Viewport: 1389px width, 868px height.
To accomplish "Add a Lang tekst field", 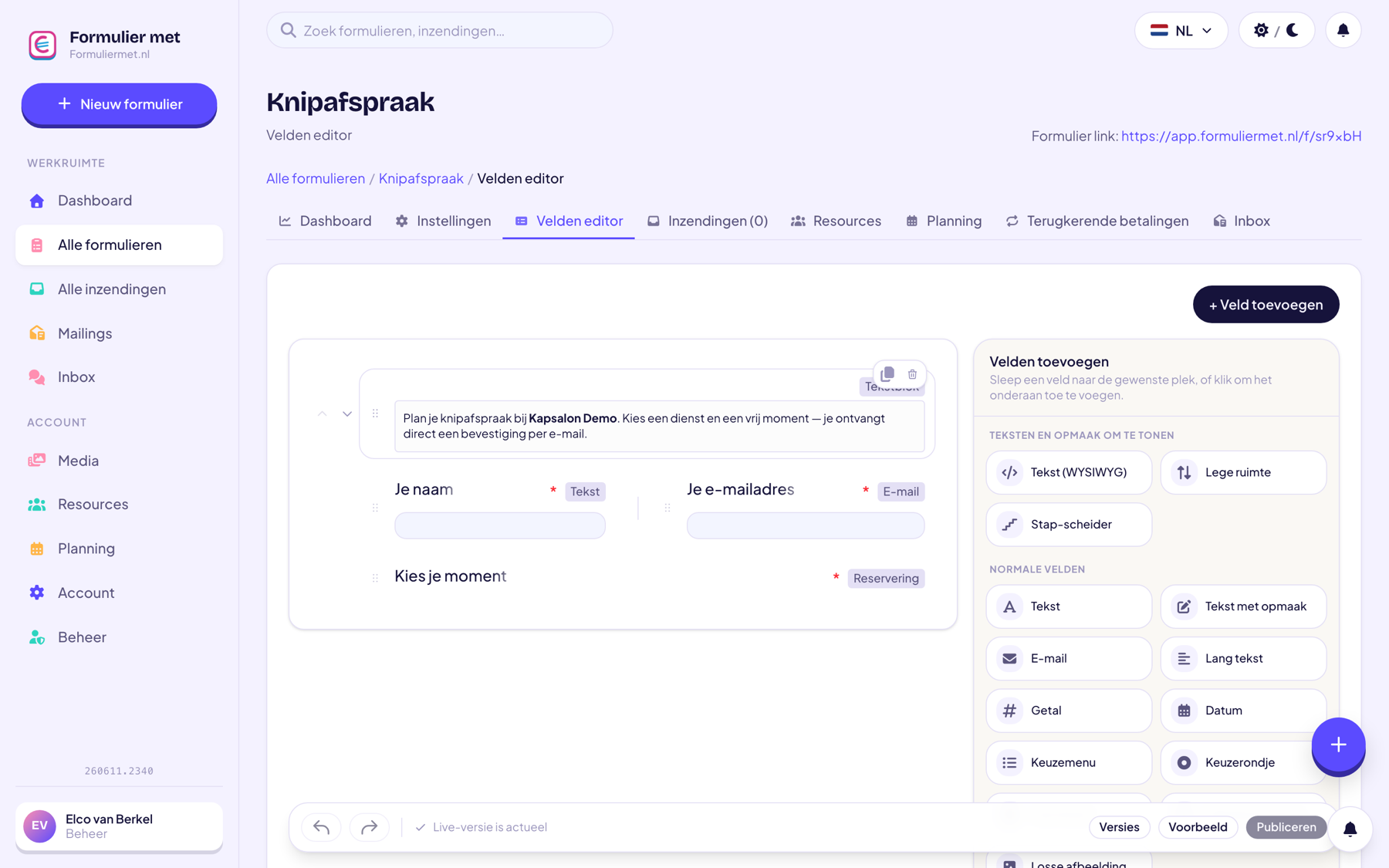I will click(1243, 659).
